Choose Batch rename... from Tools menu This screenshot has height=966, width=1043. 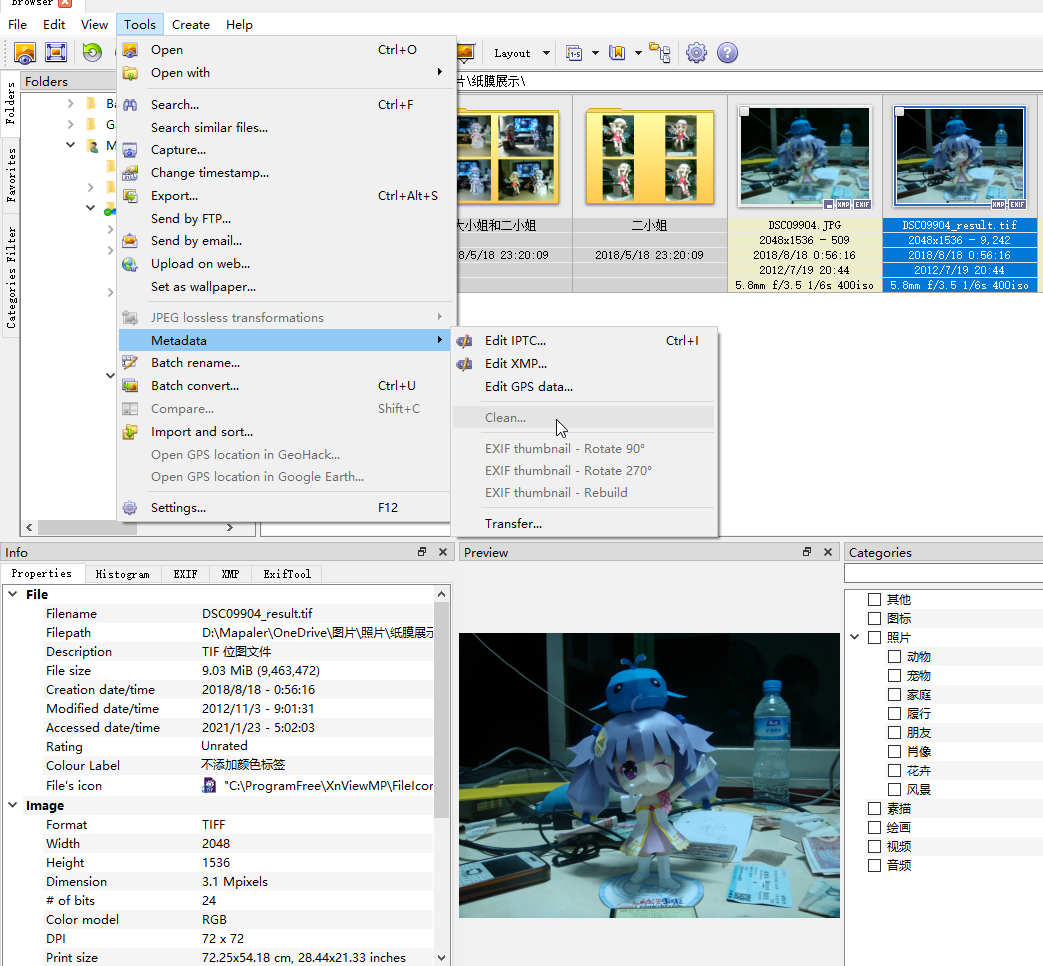click(x=195, y=363)
